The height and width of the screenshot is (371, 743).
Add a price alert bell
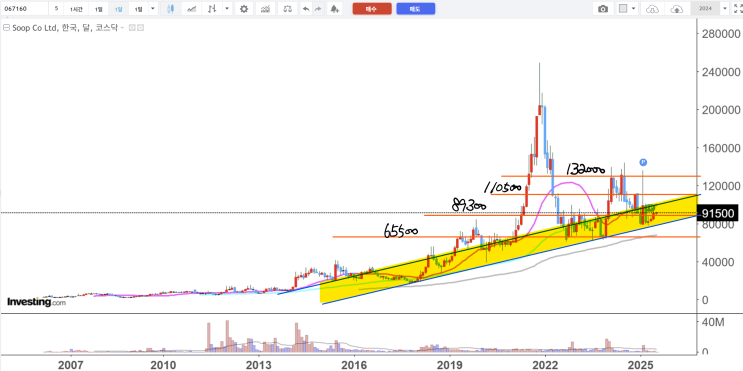click(335, 9)
